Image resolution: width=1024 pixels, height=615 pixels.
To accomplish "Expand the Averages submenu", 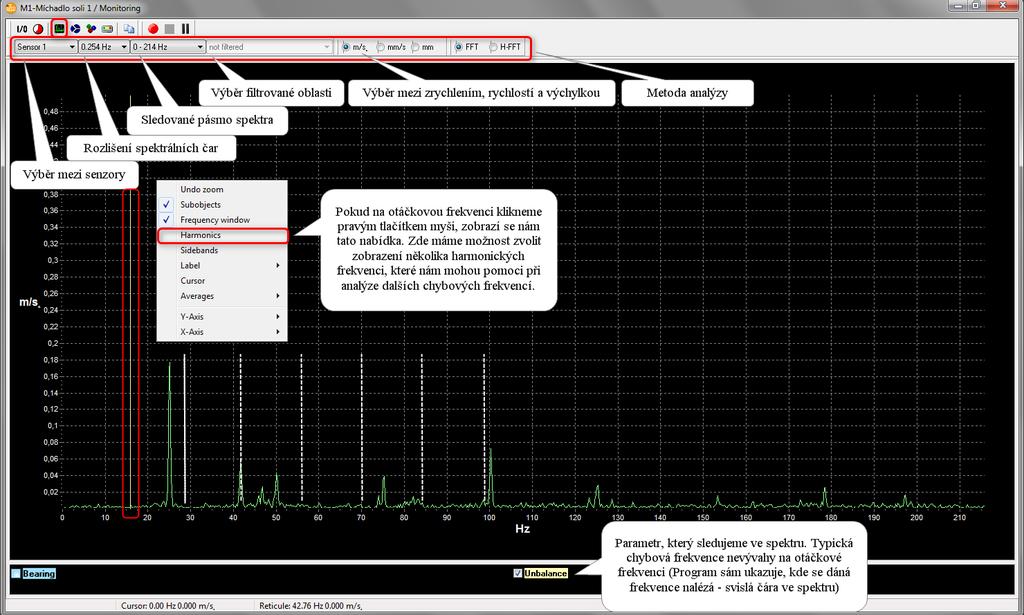I will [x=222, y=296].
